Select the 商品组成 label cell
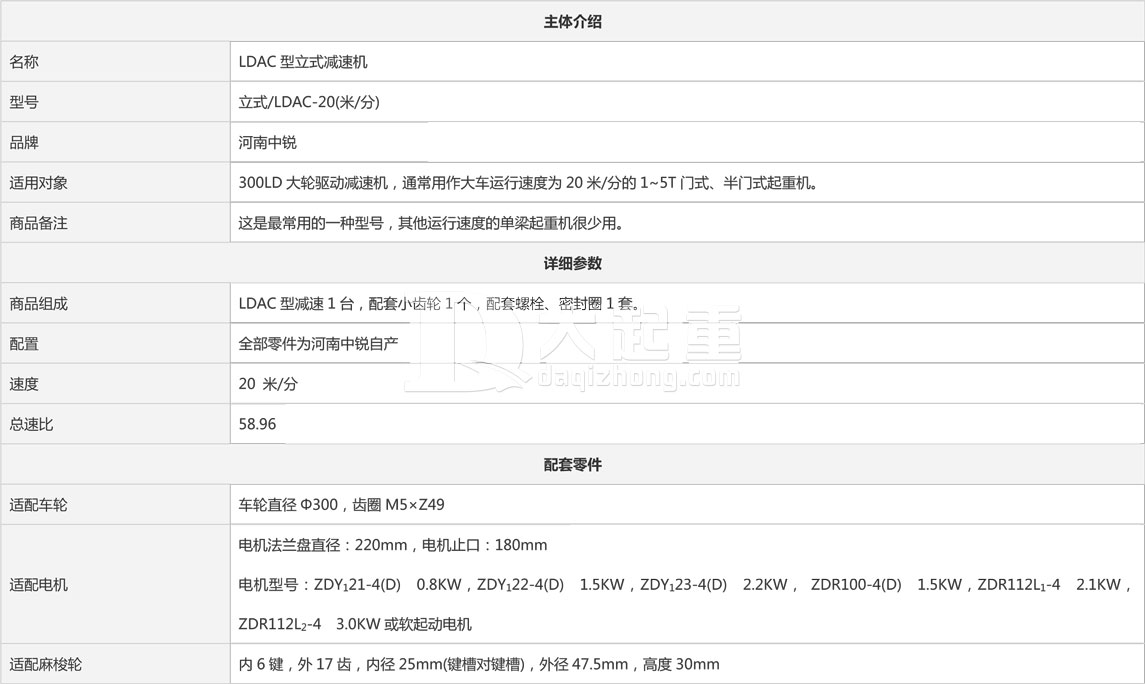Image resolution: width=1145 pixels, height=684 pixels. [115, 304]
